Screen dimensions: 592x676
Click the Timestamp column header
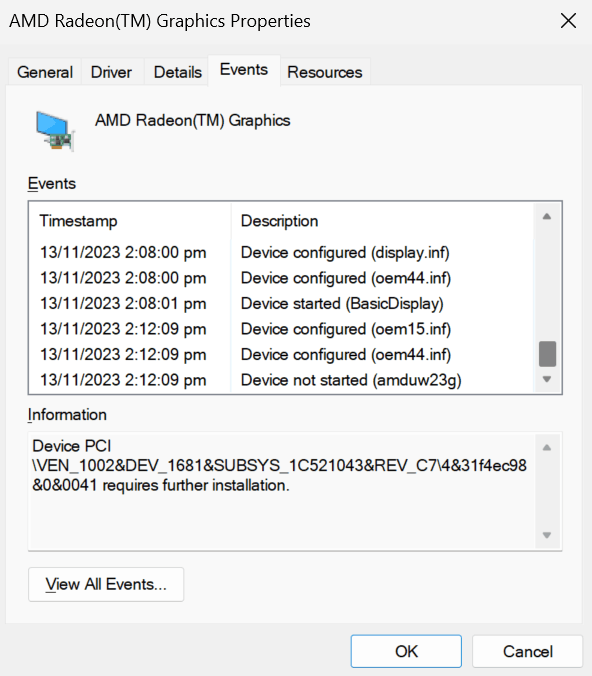point(130,221)
